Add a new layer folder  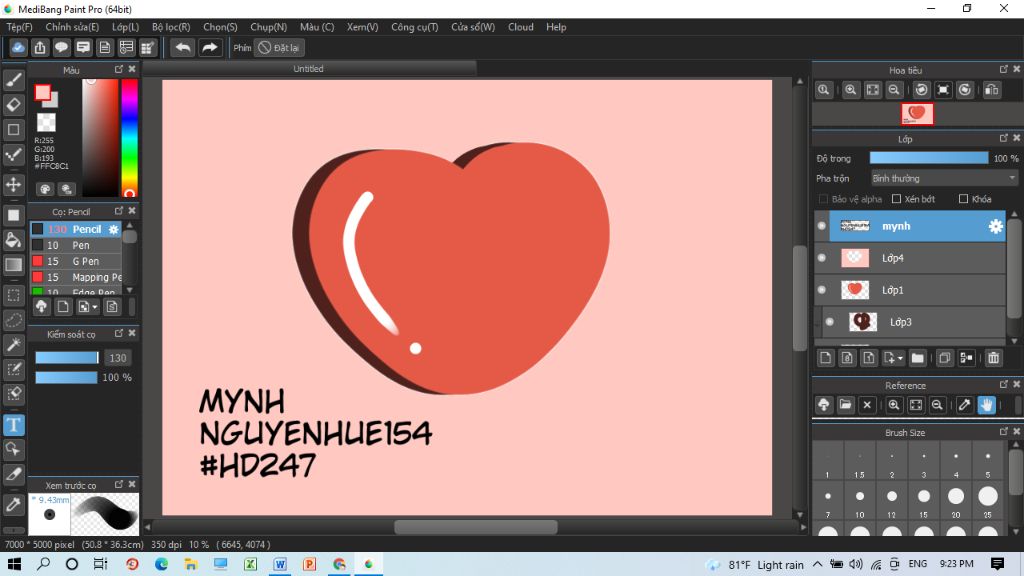[918, 358]
